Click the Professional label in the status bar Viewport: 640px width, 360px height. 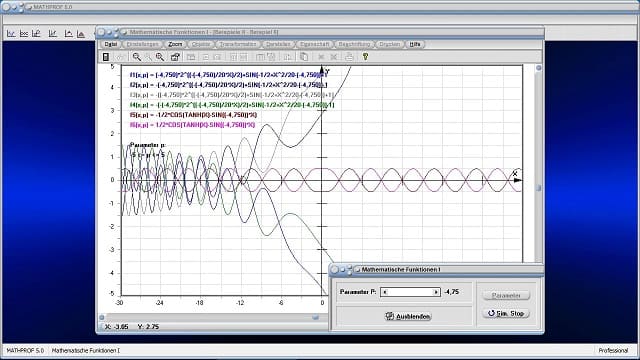tap(613, 351)
